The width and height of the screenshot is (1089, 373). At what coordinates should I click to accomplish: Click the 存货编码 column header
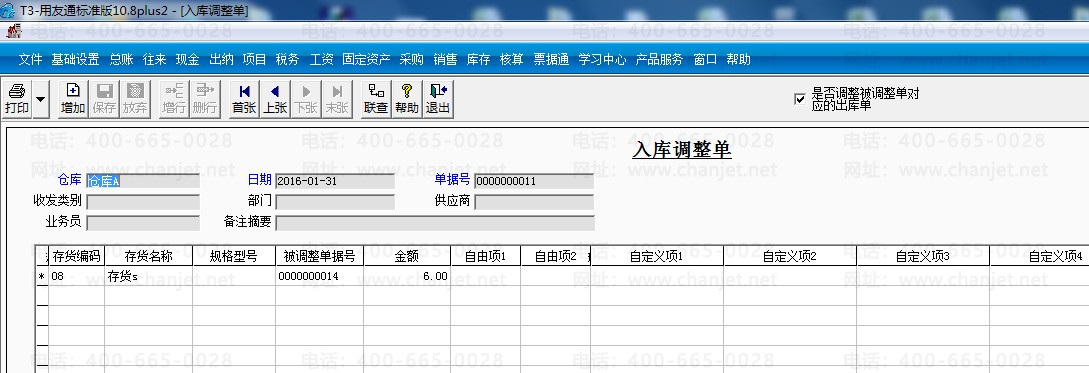tap(76, 256)
